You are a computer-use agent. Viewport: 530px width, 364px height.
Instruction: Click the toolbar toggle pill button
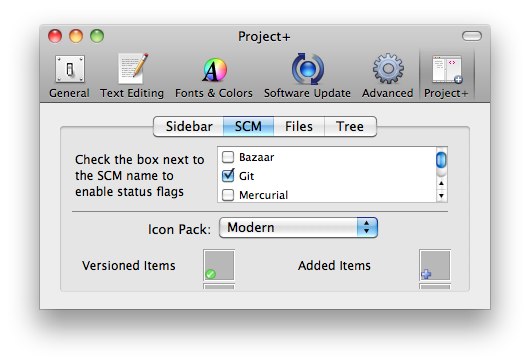[472, 36]
